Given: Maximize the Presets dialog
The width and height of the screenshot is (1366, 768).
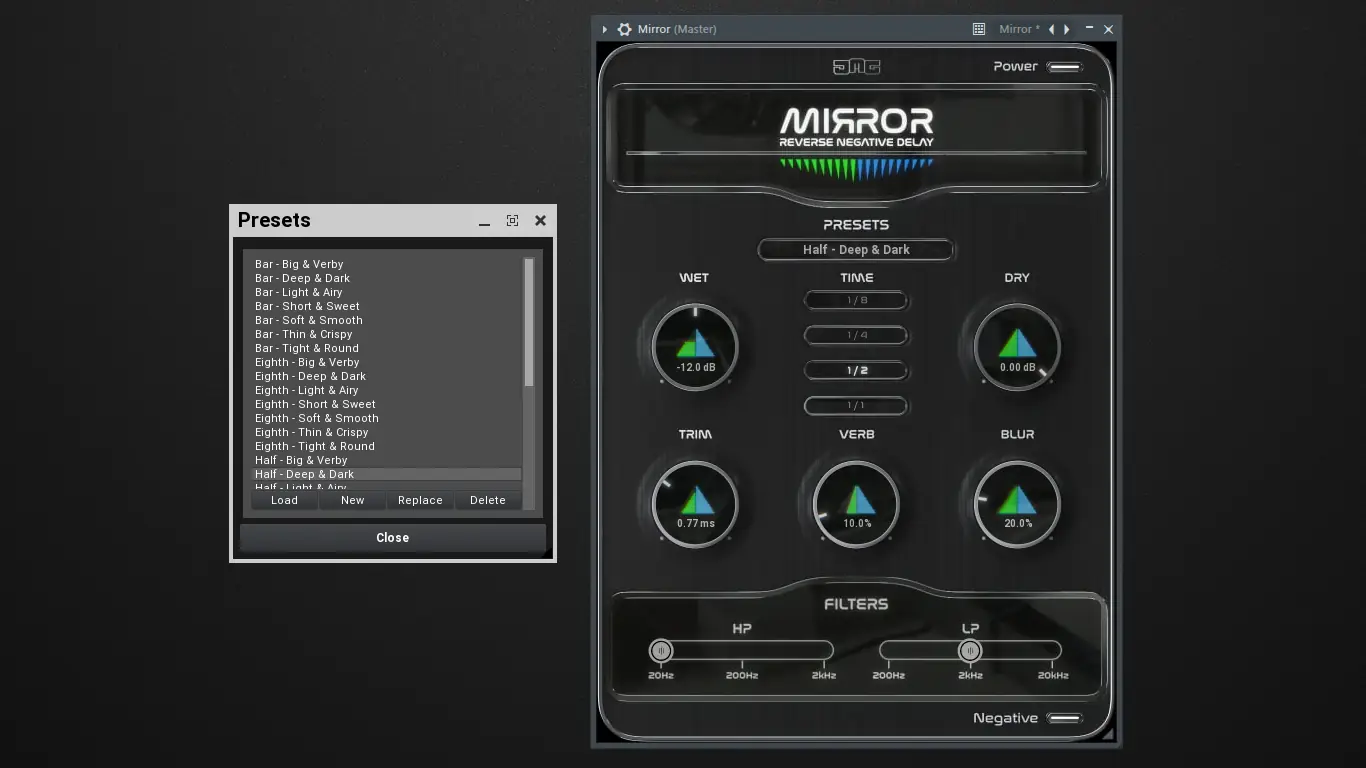Looking at the screenshot, I should click(x=512, y=221).
